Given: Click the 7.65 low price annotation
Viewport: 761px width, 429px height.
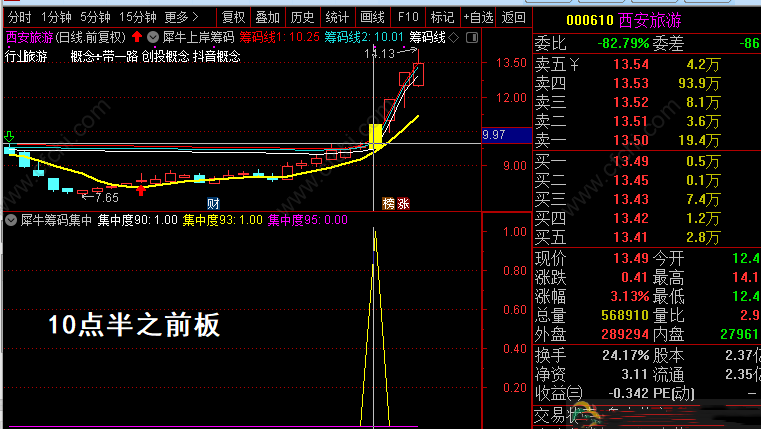Looking at the screenshot, I should (x=106, y=198).
